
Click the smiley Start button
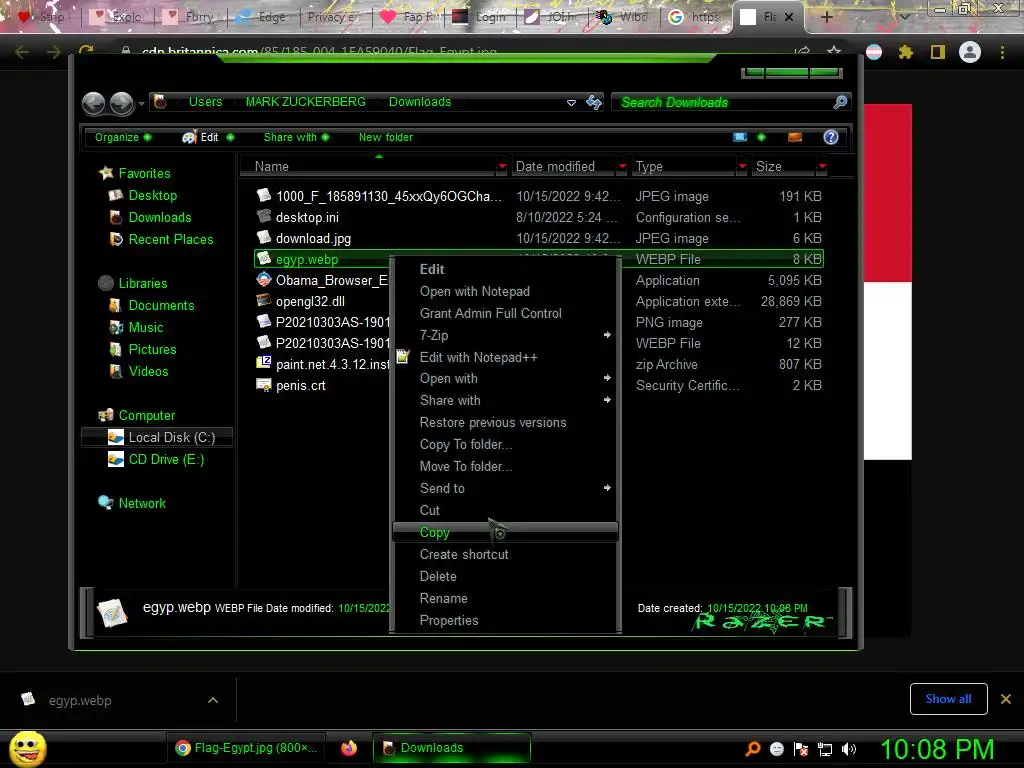click(27, 748)
